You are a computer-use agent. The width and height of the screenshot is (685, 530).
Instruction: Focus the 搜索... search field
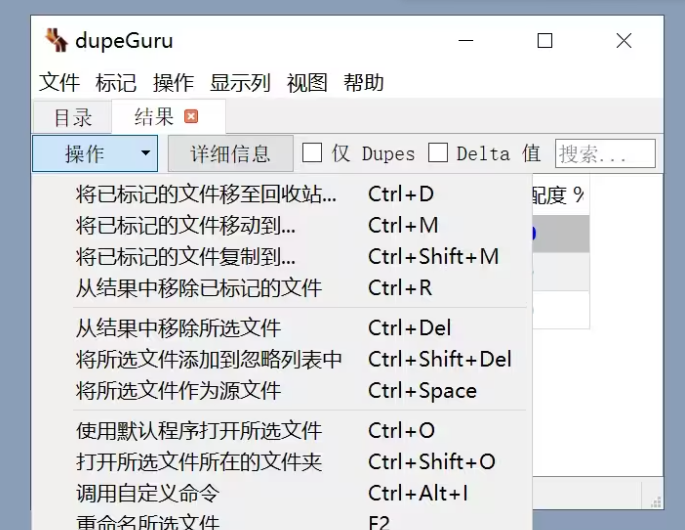point(605,153)
